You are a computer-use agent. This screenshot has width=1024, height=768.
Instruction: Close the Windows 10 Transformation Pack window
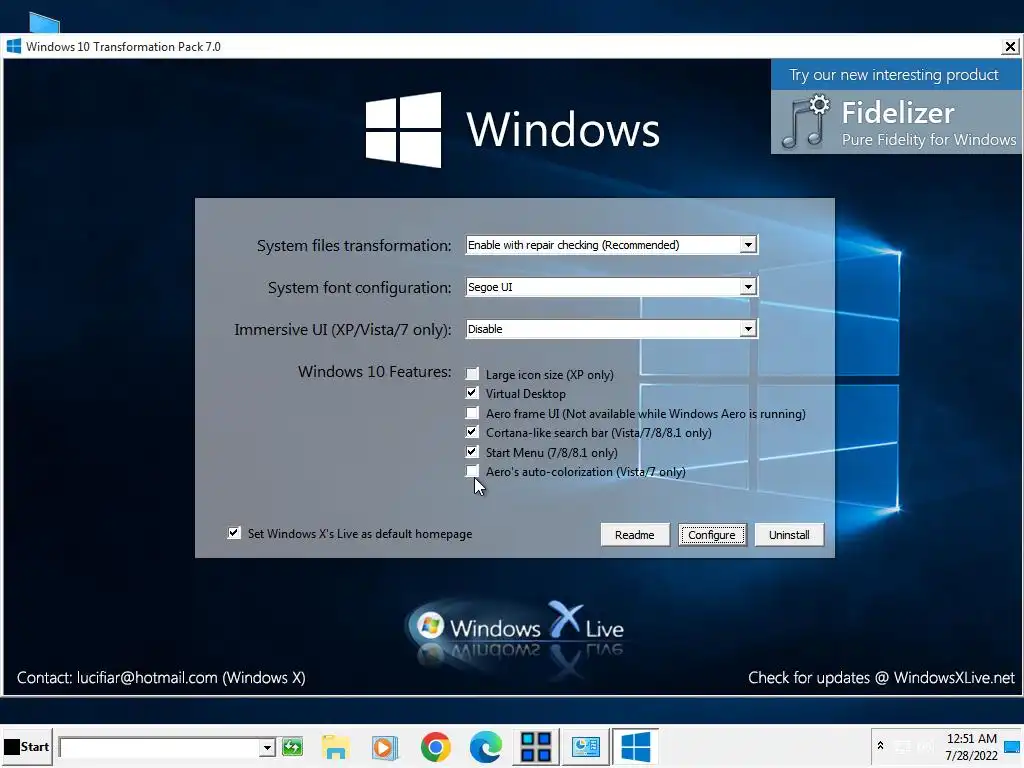[x=1010, y=46]
